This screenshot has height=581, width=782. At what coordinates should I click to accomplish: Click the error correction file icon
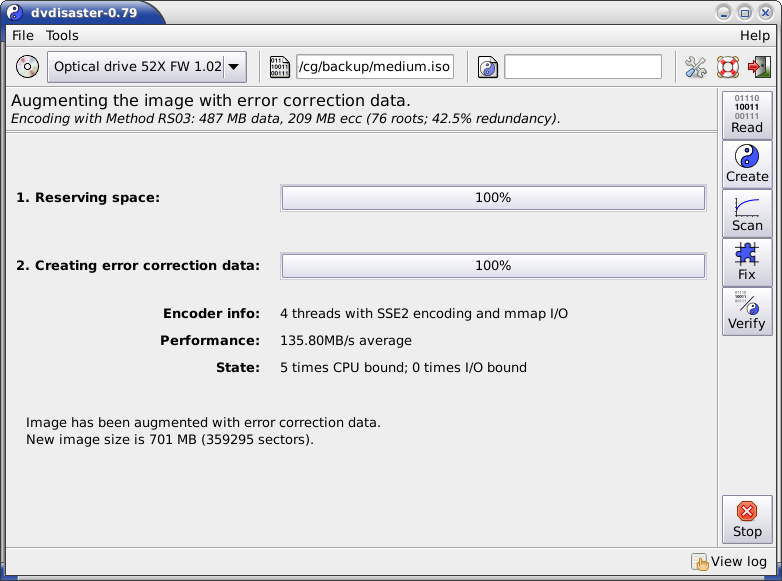click(488, 67)
